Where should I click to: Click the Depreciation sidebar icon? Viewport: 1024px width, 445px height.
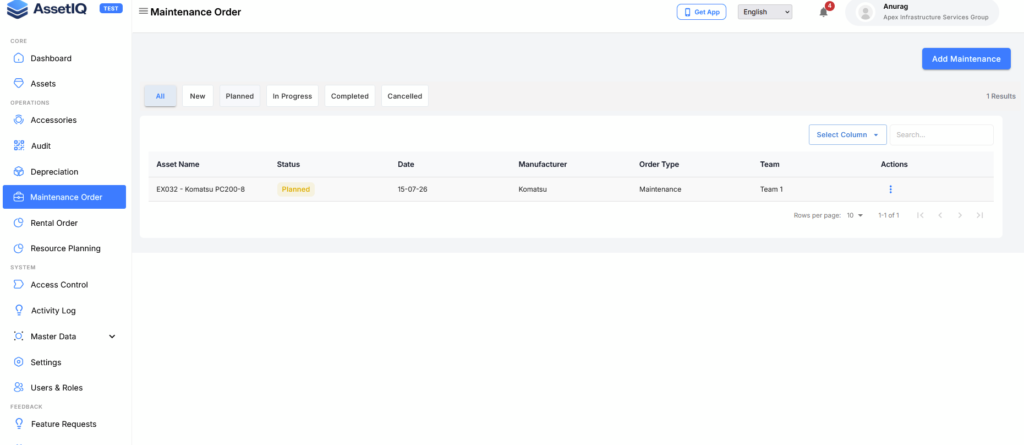click(19, 172)
